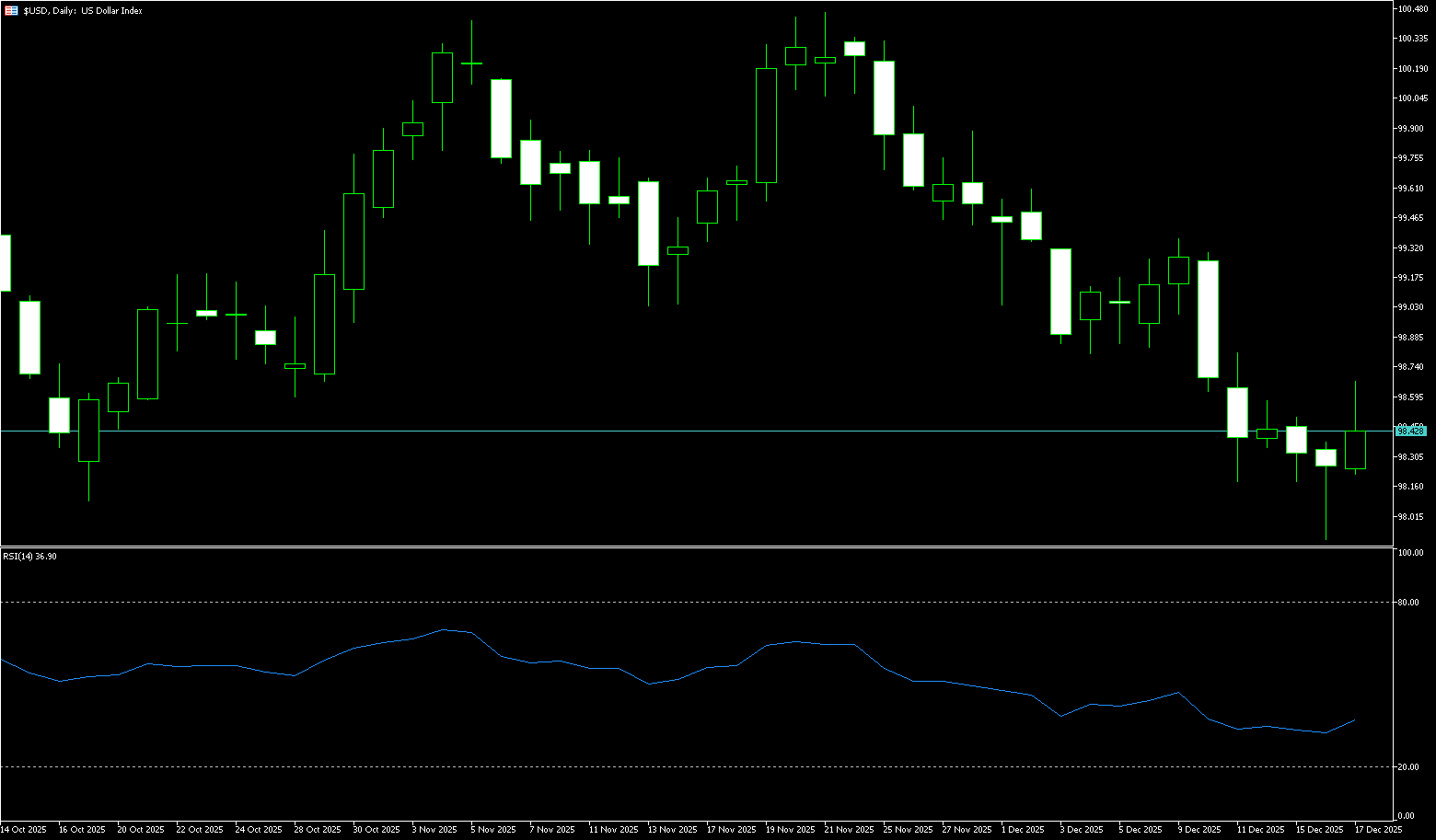Click the 100.00 RSI scale label
This screenshot has width=1436, height=840.
(1410, 553)
